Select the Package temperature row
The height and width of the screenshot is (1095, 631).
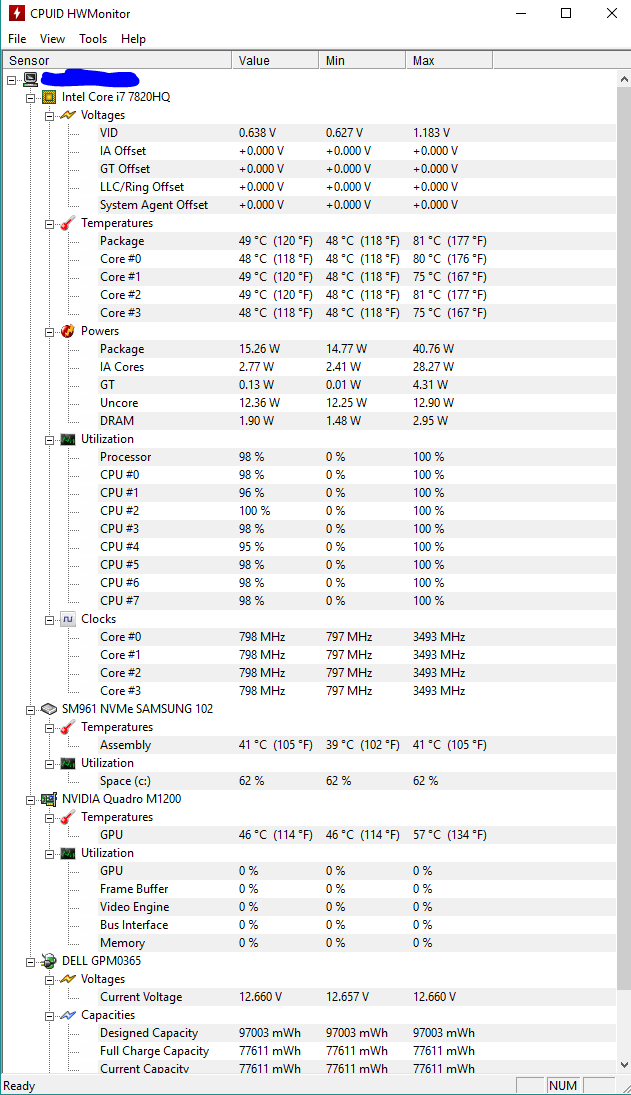tap(122, 241)
